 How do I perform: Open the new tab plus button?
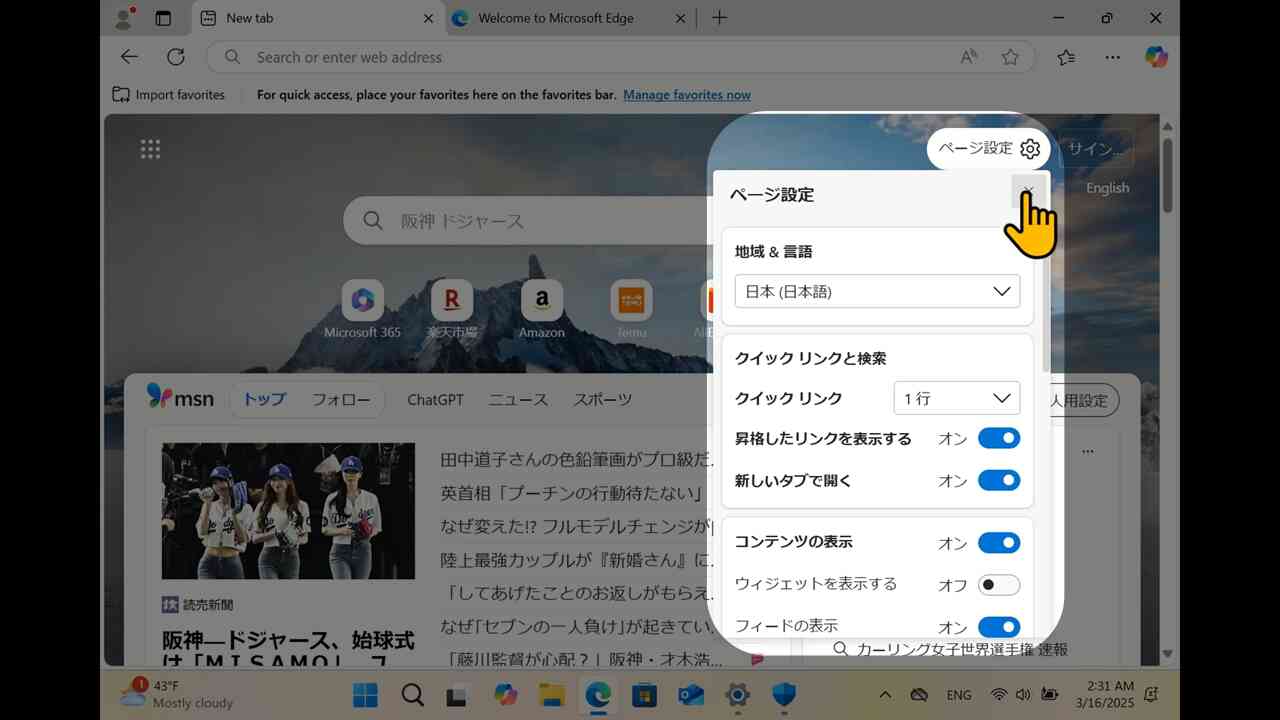tap(719, 18)
